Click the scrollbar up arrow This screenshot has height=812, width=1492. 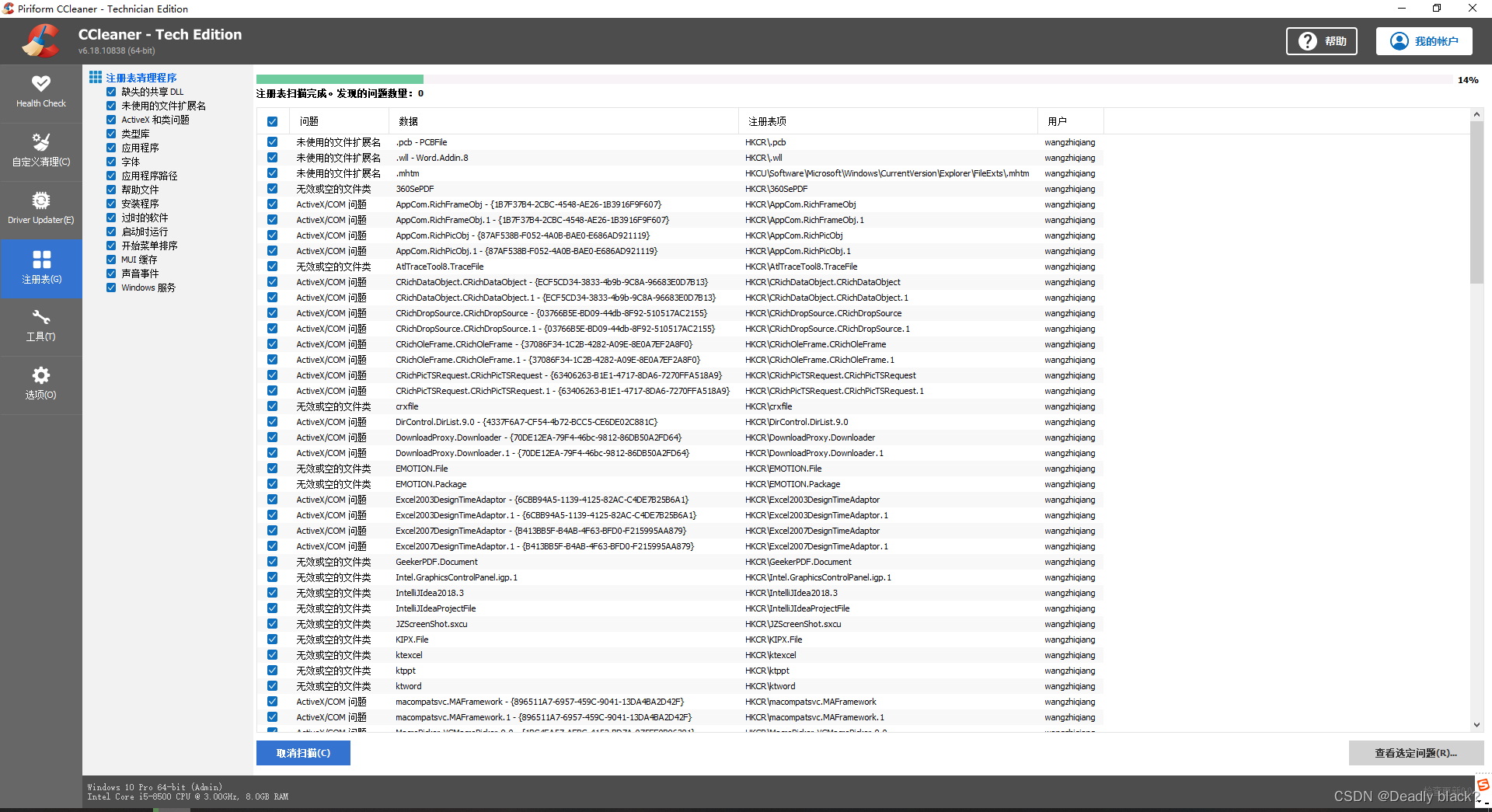pyautogui.click(x=1476, y=115)
